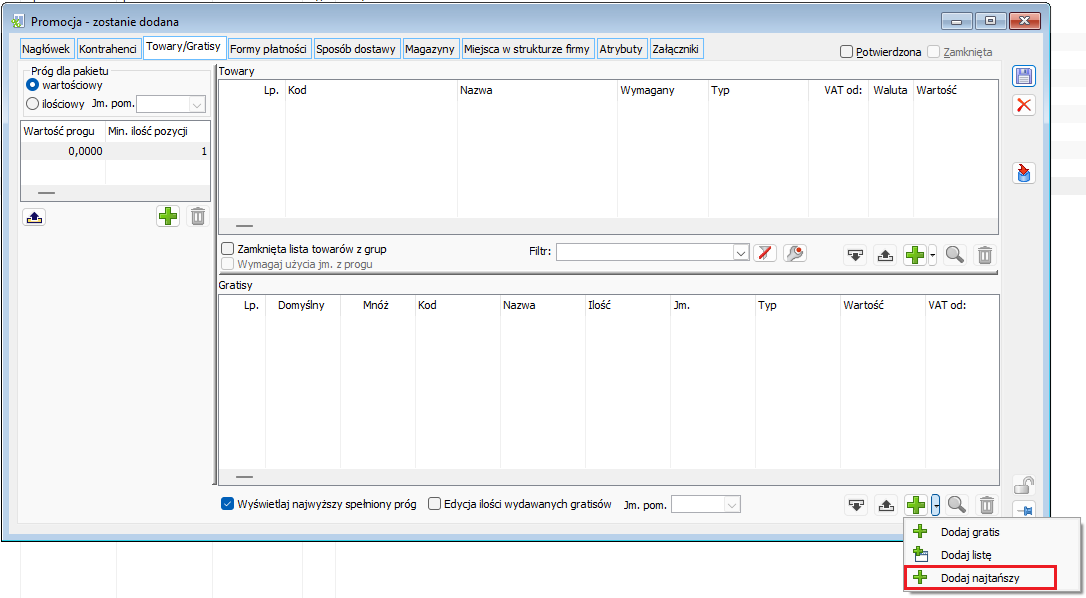Click green plus under threshold list
Screen dimensions: 1086x598
tap(168, 216)
